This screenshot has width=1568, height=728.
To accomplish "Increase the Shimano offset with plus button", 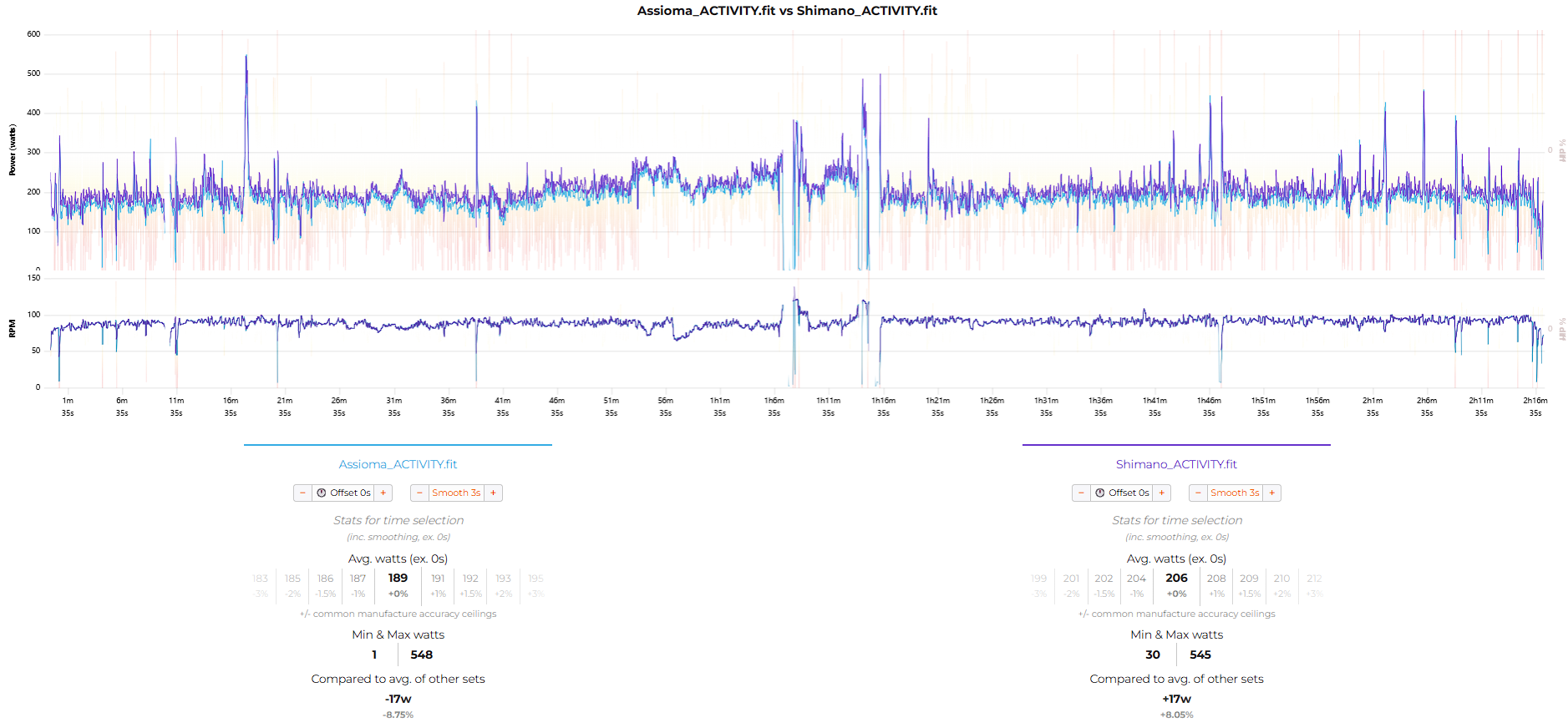I will (x=1162, y=493).
